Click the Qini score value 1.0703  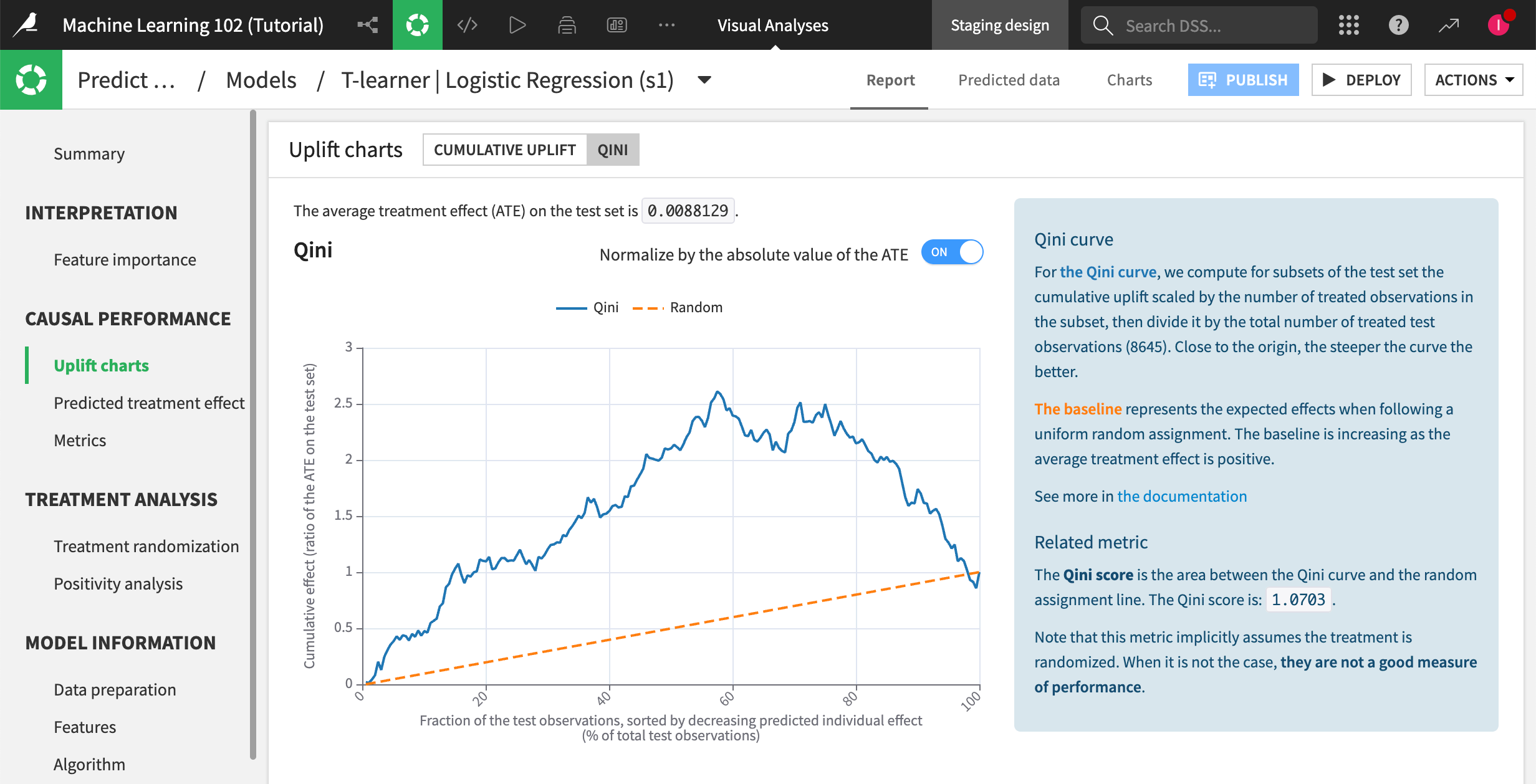point(1298,600)
